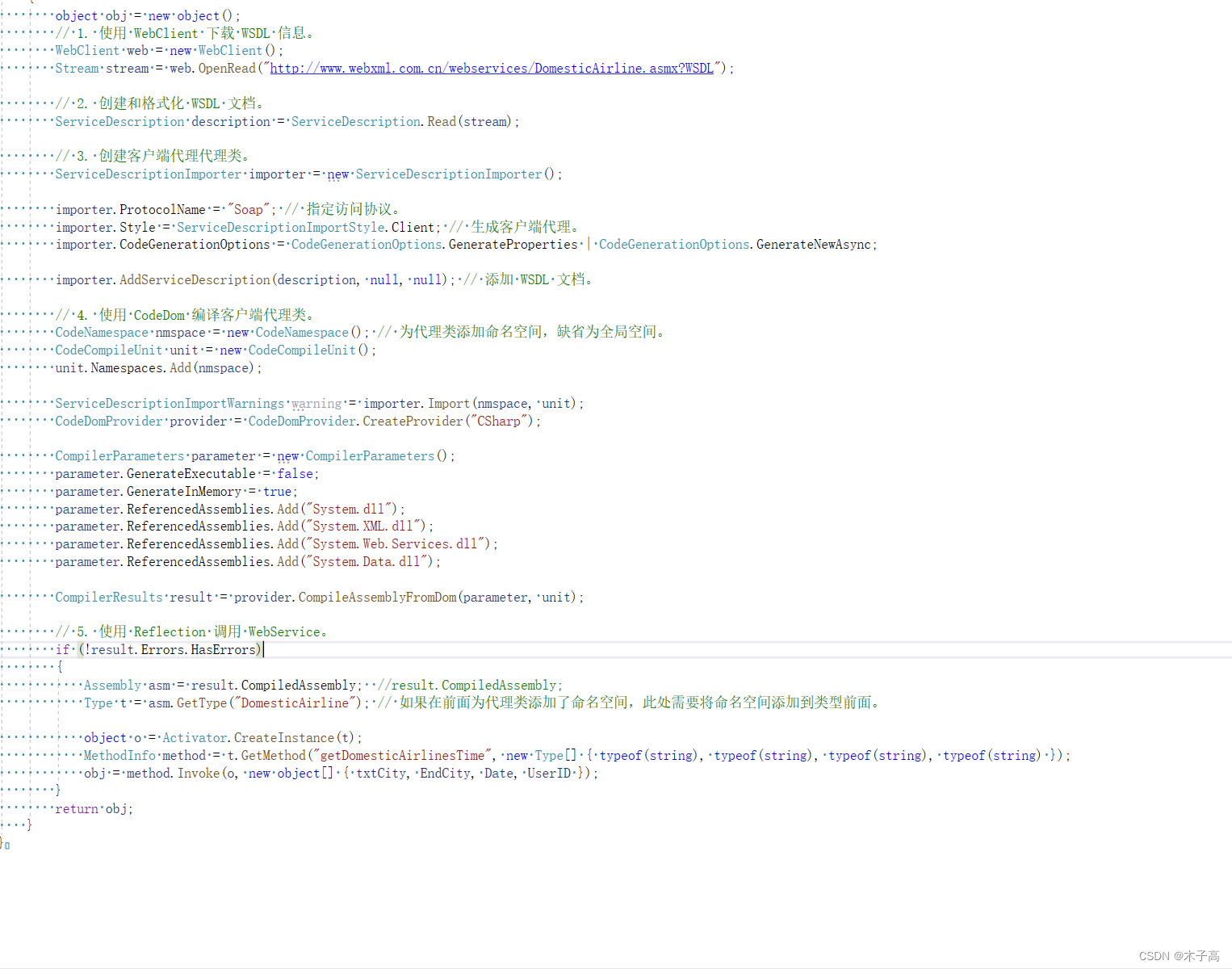Click 'CompileAssemblyFromDom' method call

[x=377, y=598]
